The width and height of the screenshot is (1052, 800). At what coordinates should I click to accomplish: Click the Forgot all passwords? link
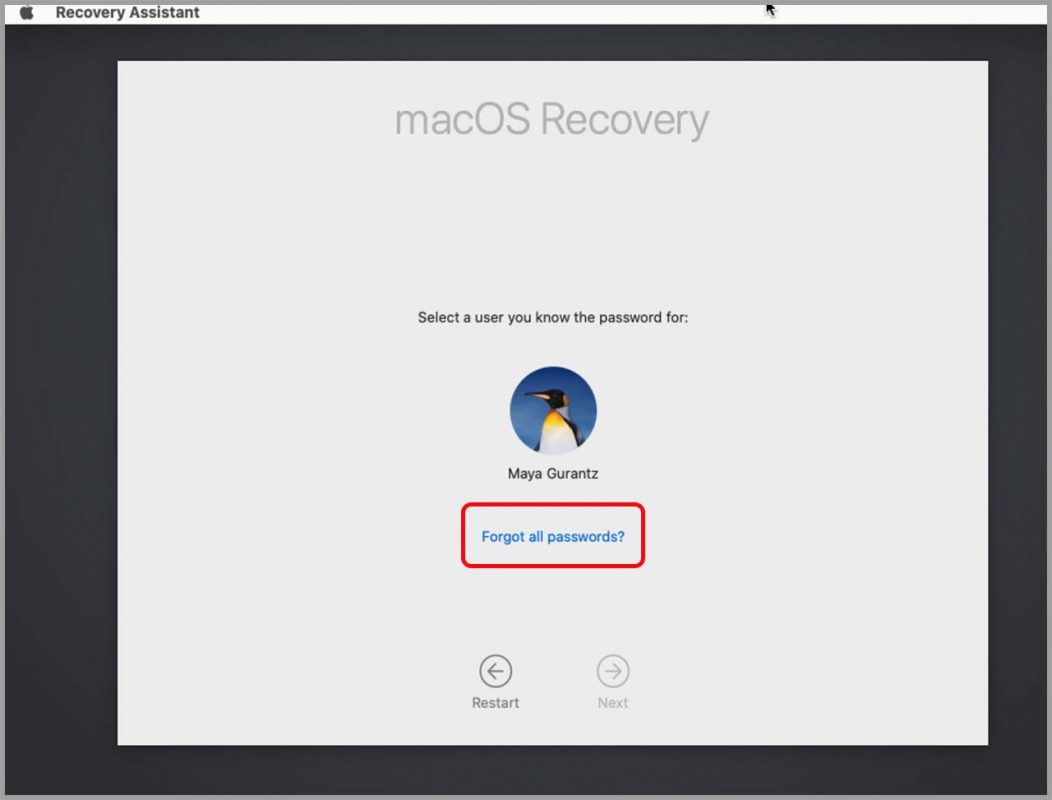coord(553,536)
